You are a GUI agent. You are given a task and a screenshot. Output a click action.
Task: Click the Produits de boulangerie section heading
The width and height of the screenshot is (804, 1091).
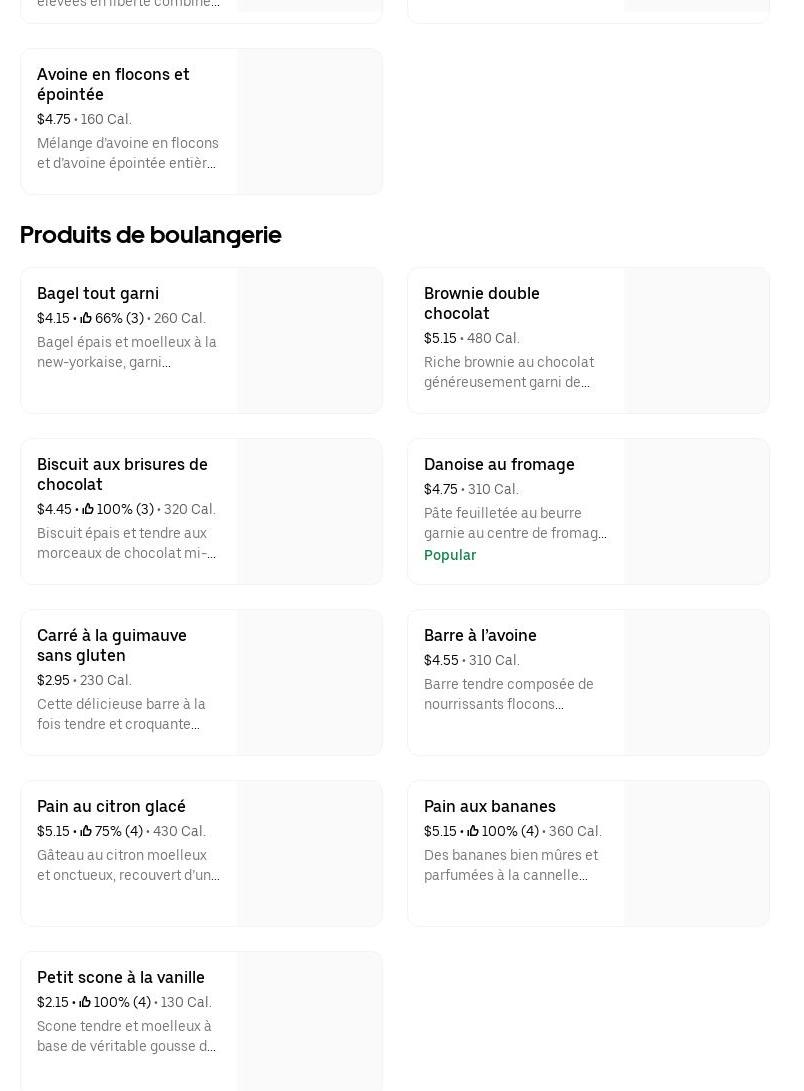tap(151, 235)
